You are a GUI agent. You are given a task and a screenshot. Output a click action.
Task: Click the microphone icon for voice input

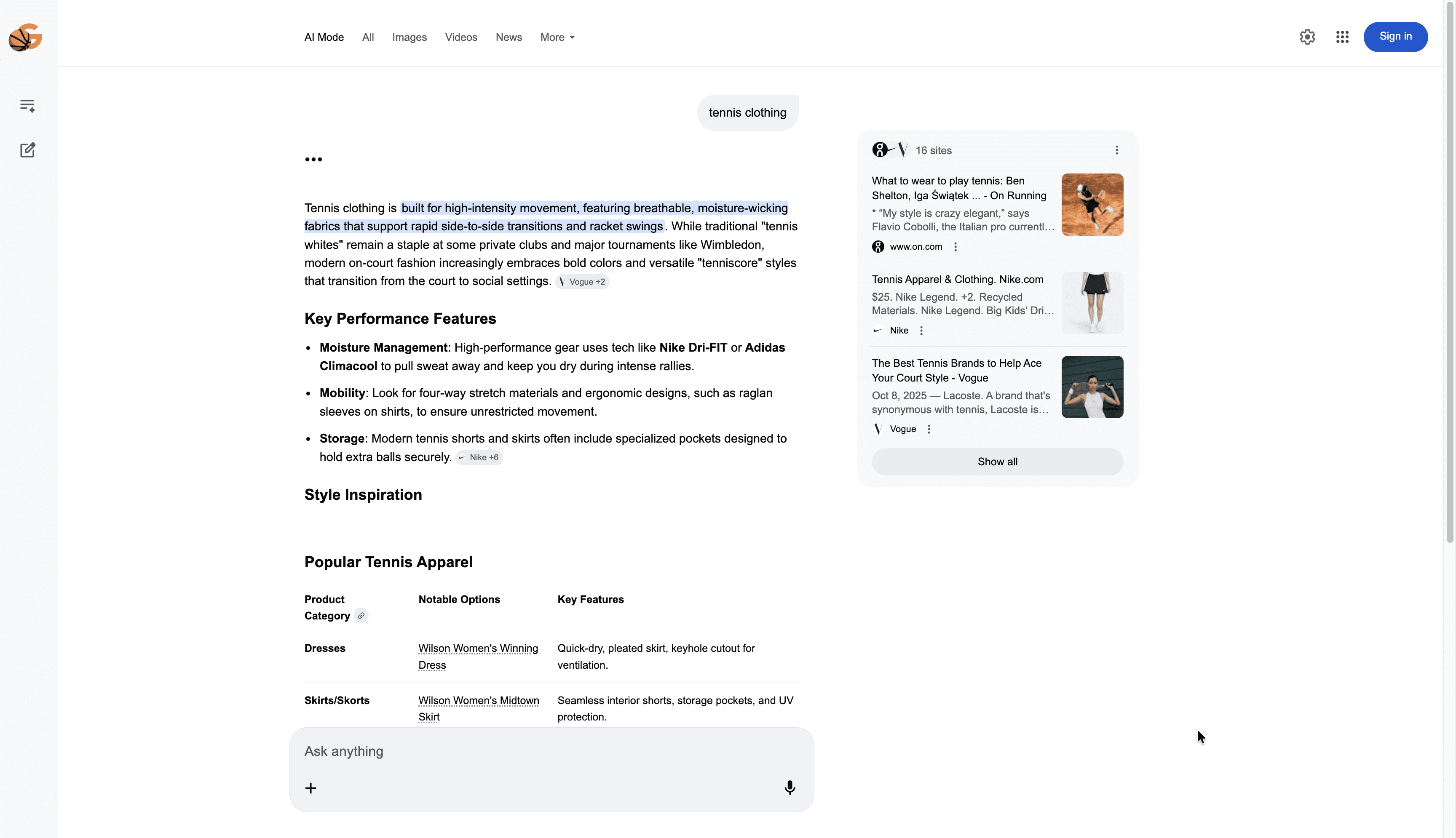pos(790,787)
